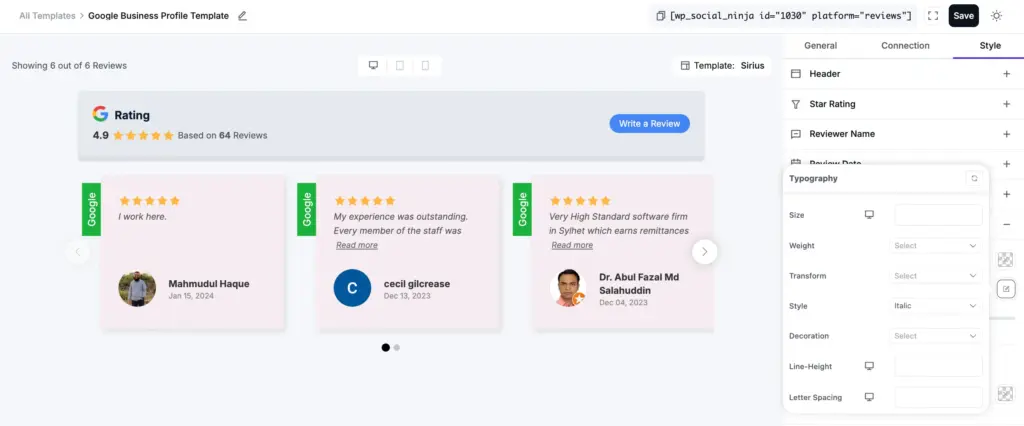Expand the Reviewer Name section
The width and height of the screenshot is (1024, 426).
pyautogui.click(x=1006, y=134)
